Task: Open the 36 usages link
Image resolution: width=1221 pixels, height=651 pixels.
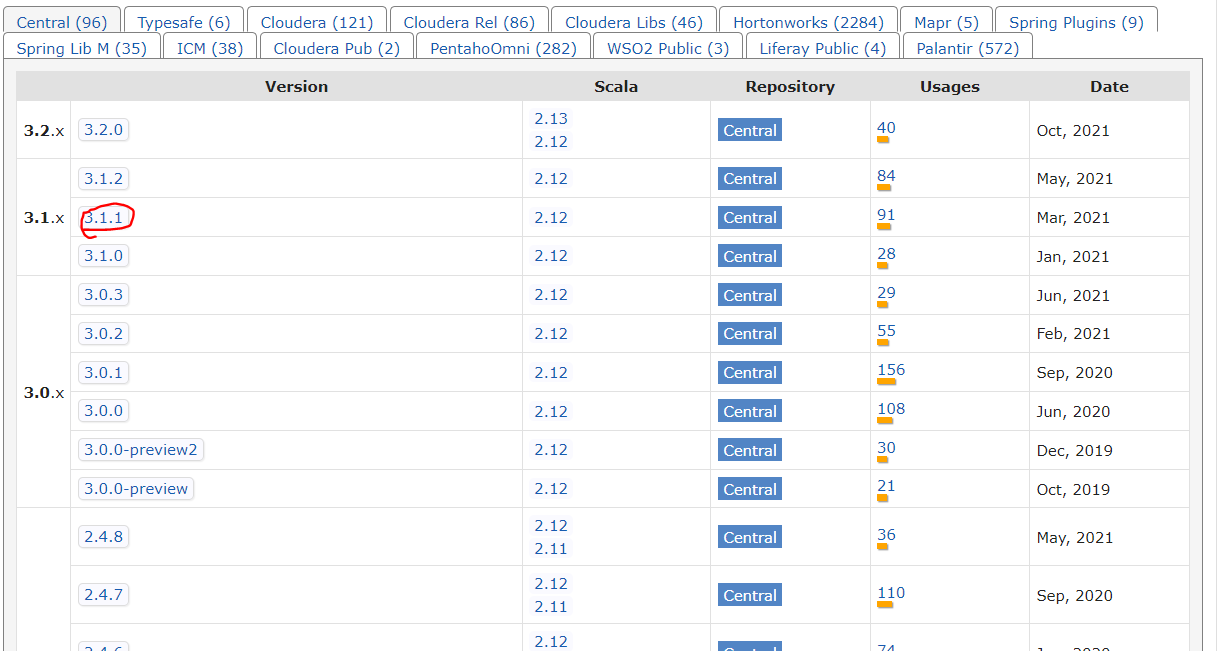Action: pos(886,534)
